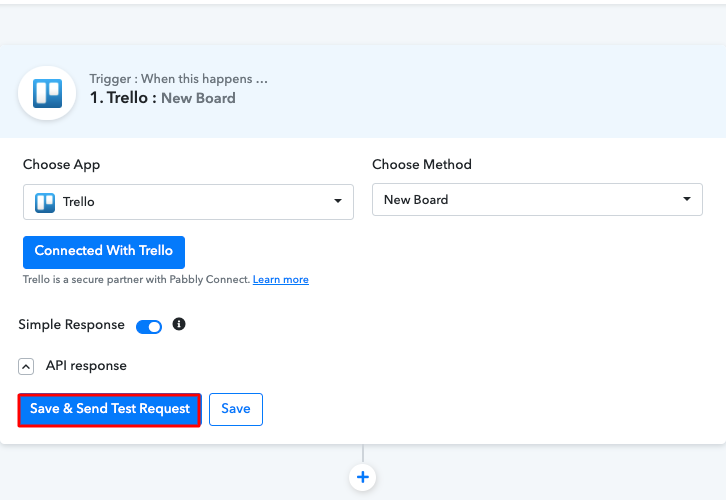Click the Trello logo in trigger header

point(47,93)
